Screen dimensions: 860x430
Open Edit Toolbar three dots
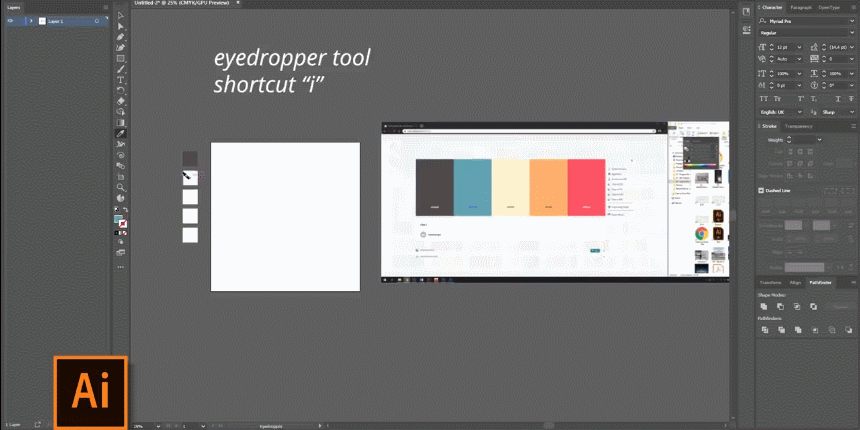point(121,267)
